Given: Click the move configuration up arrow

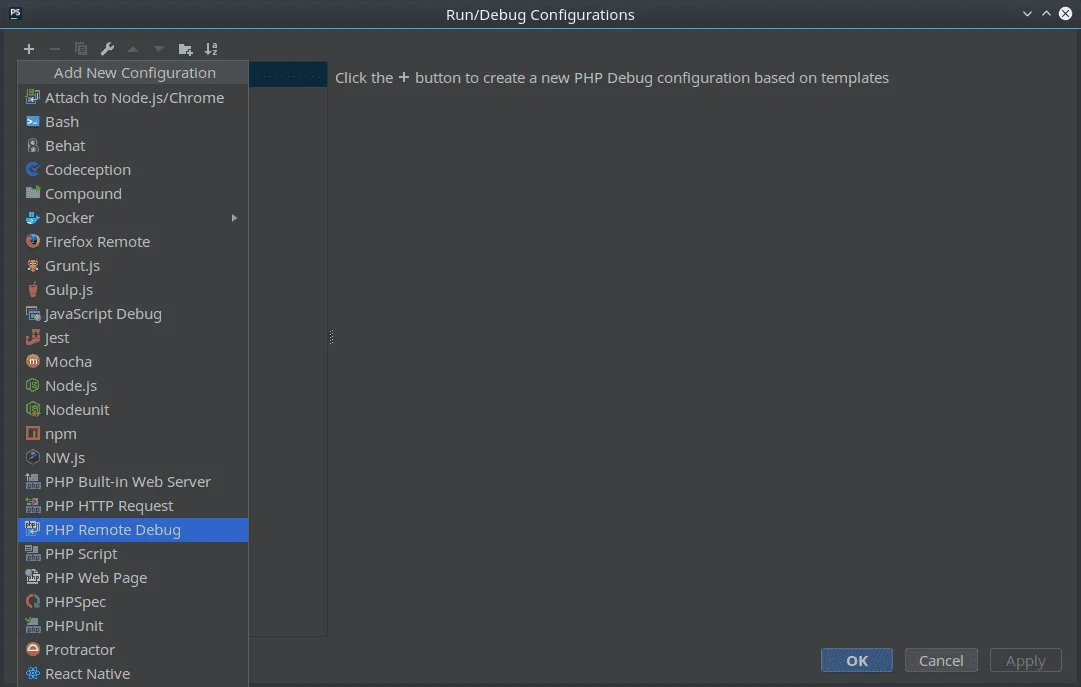Looking at the screenshot, I should (132, 49).
